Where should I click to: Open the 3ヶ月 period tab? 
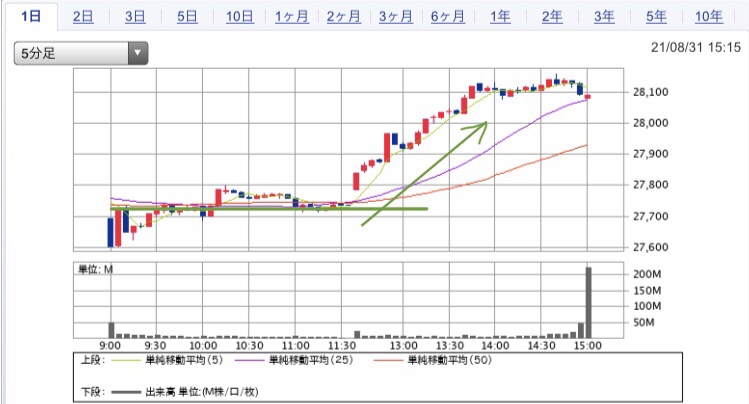(x=396, y=17)
